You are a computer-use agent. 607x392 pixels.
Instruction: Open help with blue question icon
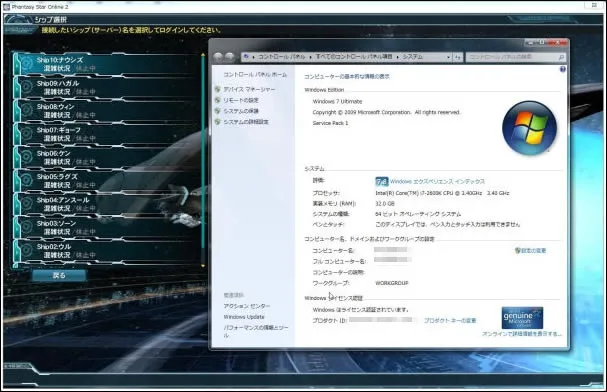tap(562, 69)
